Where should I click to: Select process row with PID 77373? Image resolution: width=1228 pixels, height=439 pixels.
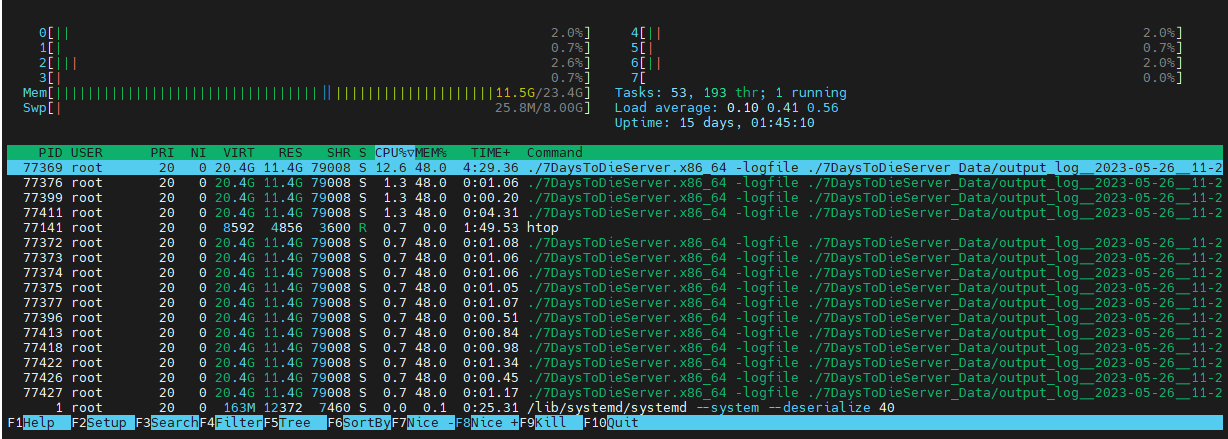click(x=614, y=257)
